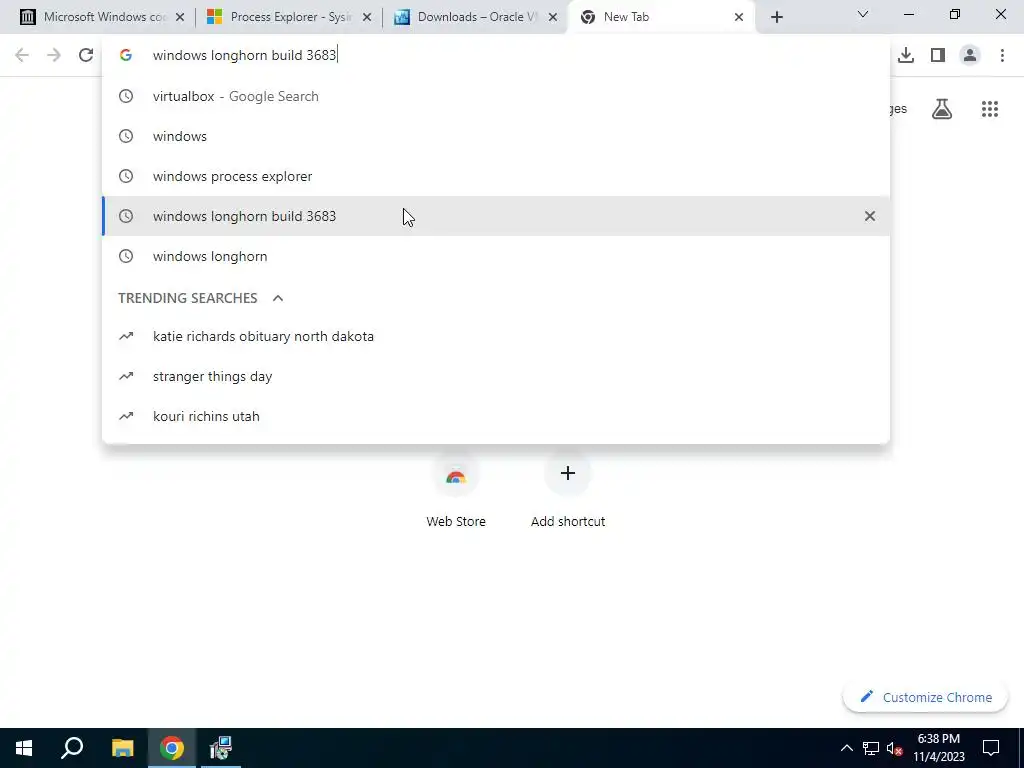
Task: Open the profile avatar menu
Action: 970,55
